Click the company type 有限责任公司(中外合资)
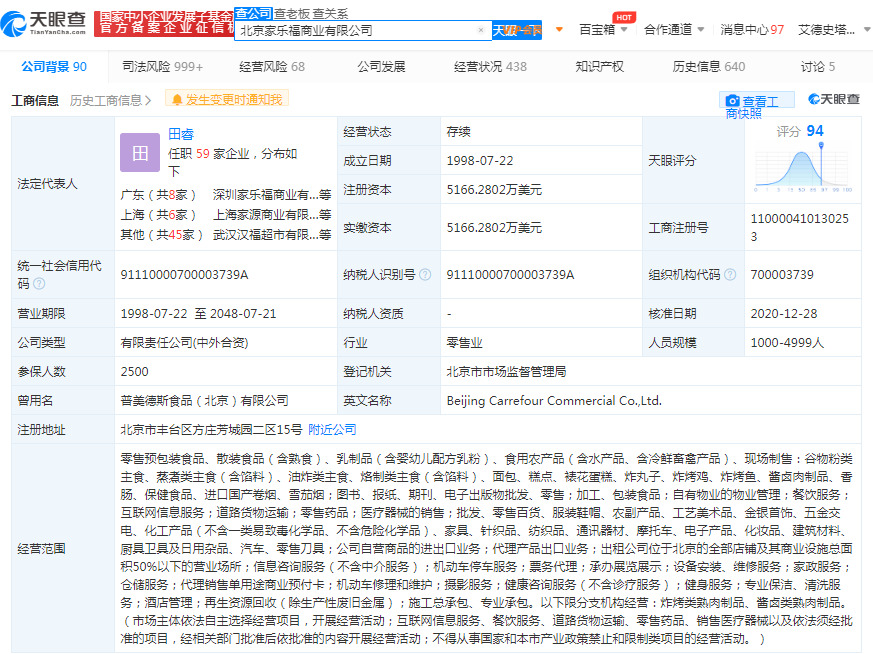 click(184, 342)
